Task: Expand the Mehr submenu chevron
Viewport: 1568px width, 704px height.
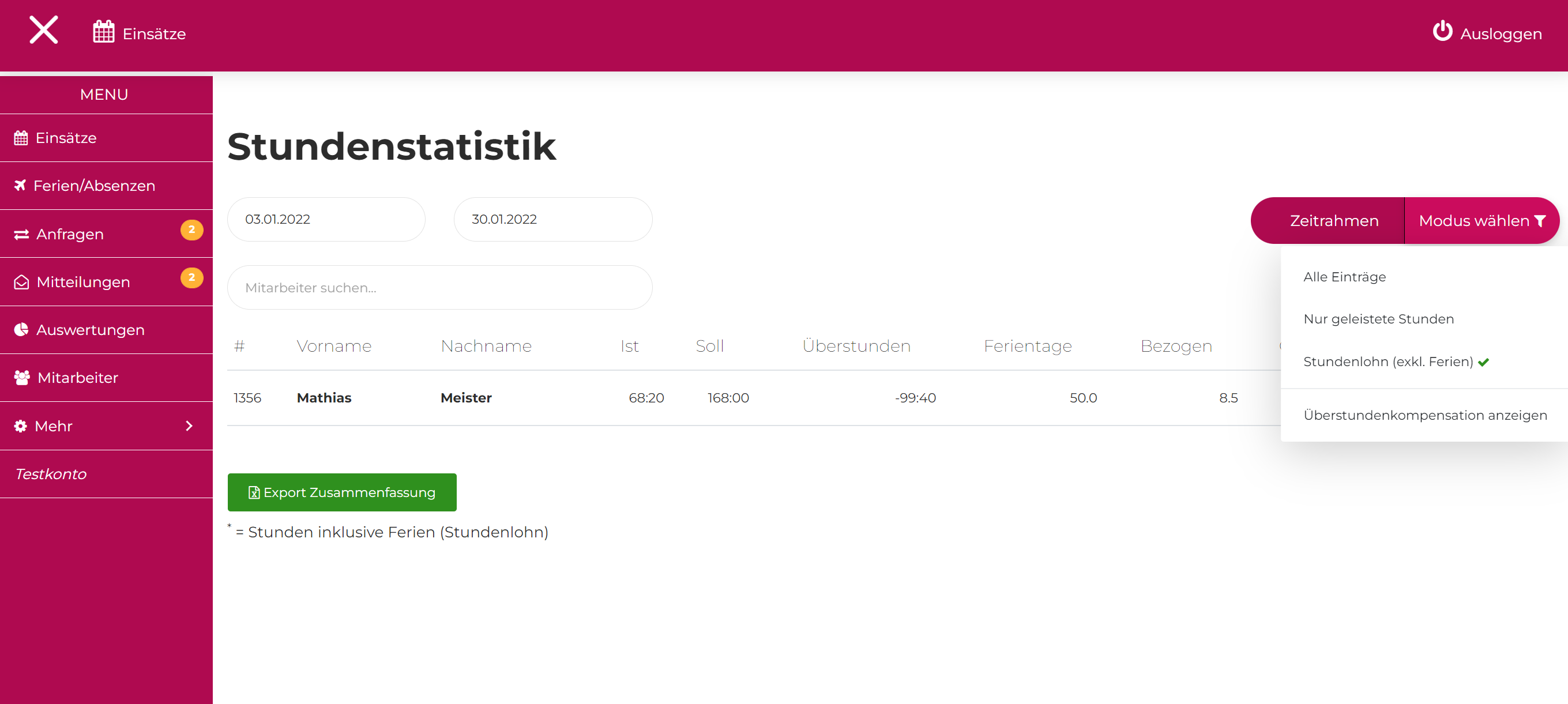Action: (189, 426)
